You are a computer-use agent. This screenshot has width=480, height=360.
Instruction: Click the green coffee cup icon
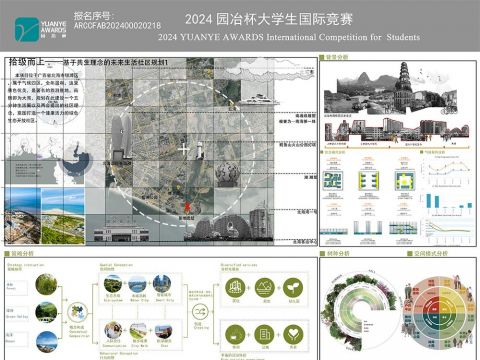coord(235,334)
